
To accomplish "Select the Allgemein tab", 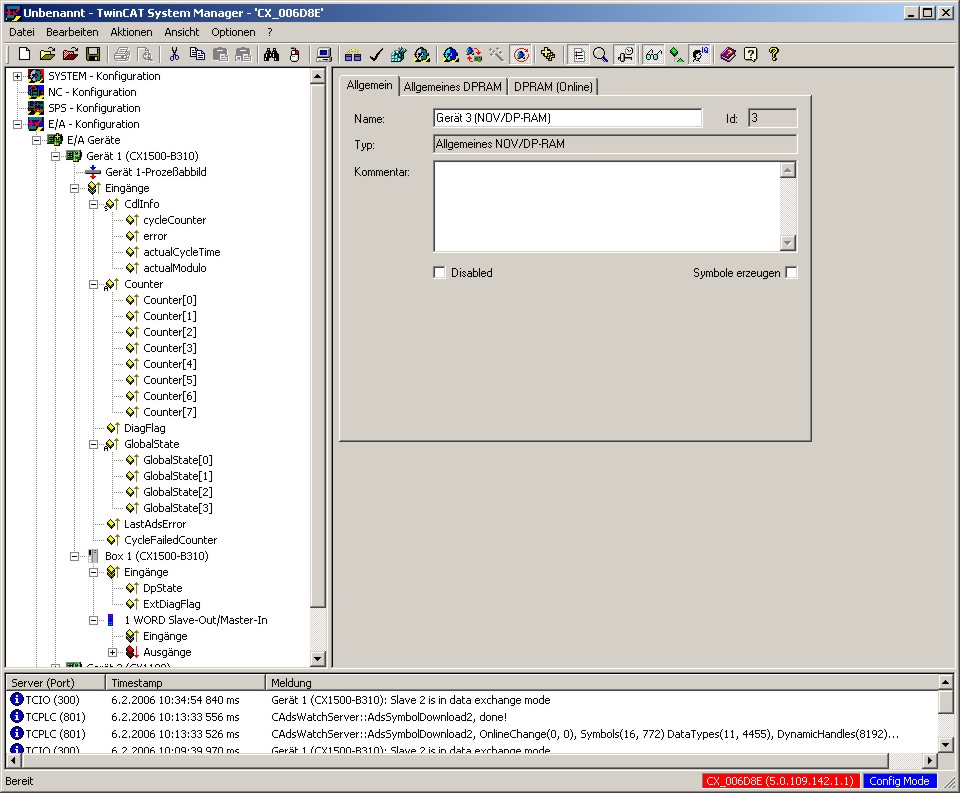I will point(369,85).
